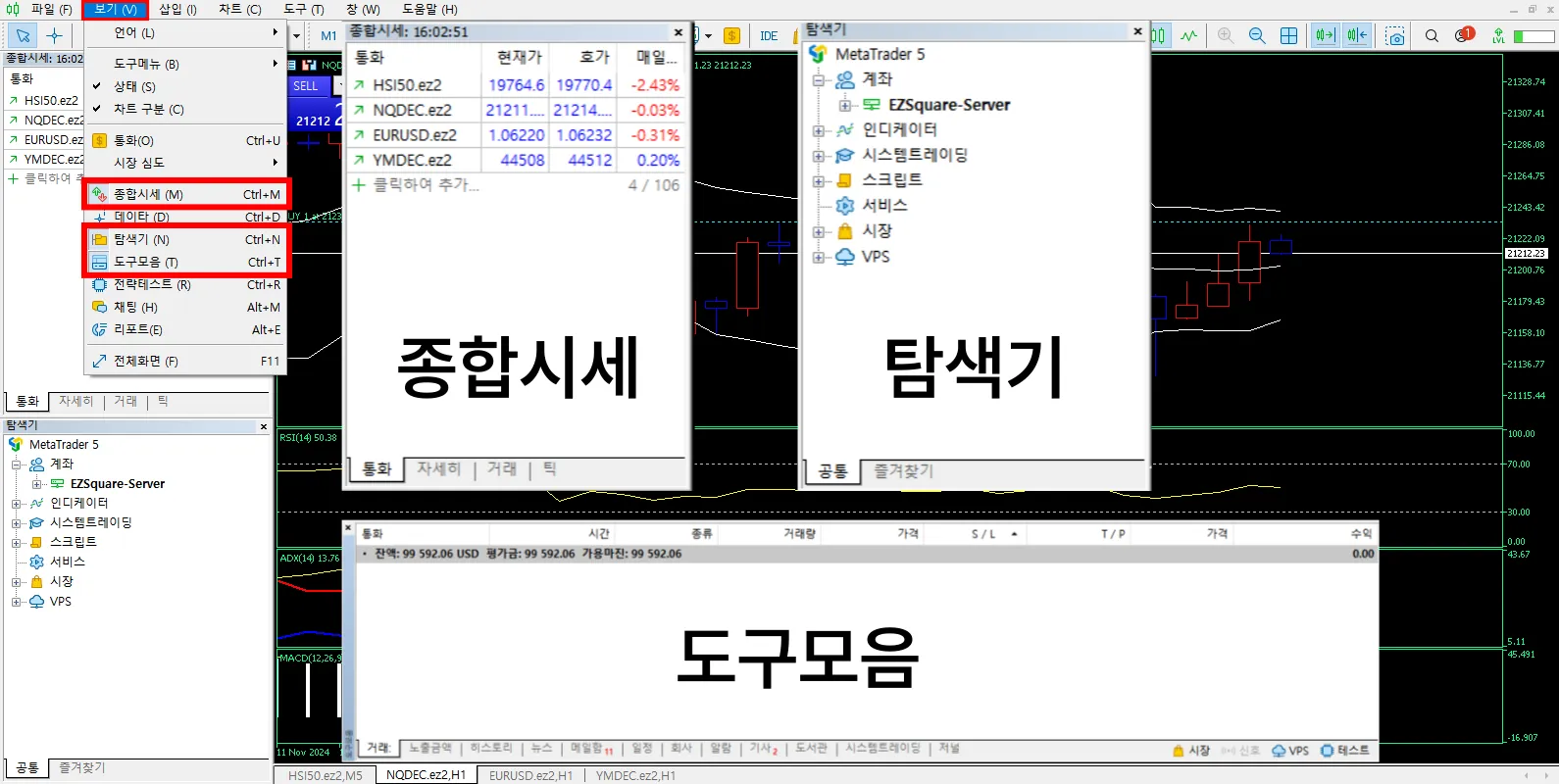Click the MetaTrader app logo in menu bar

tap(13, 9)
